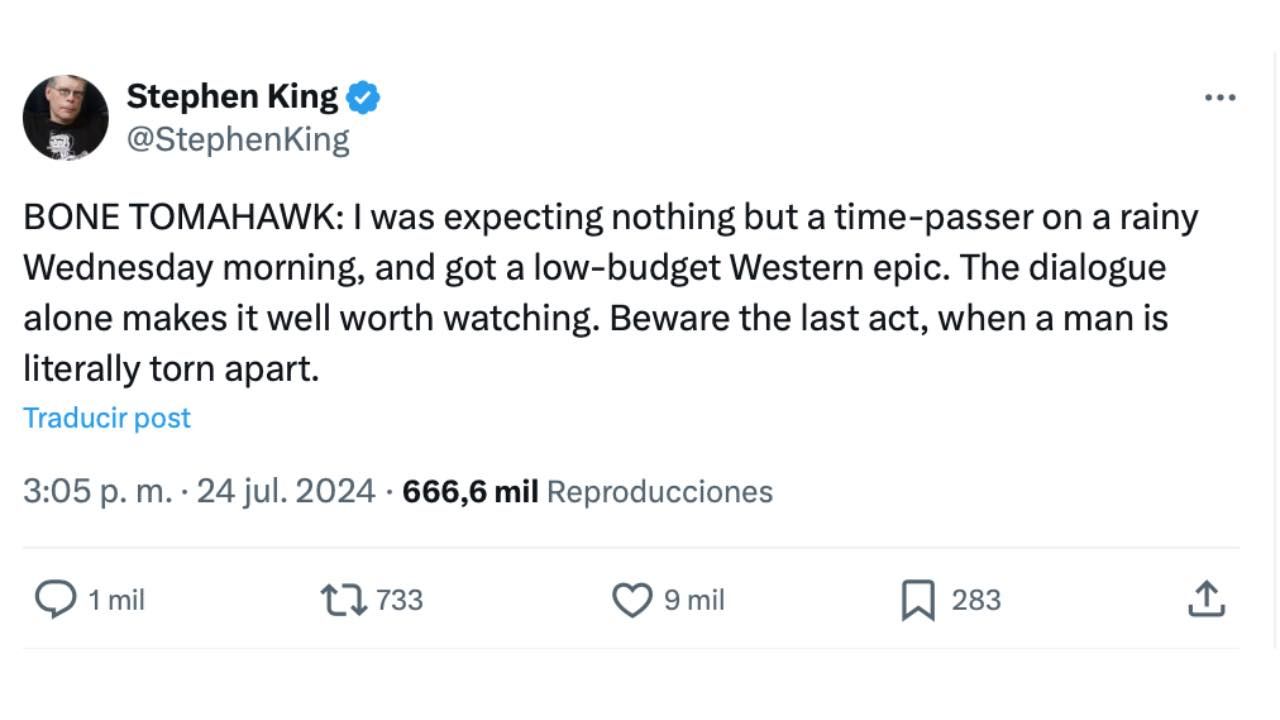Click the 1 mil replies count
Screen dimensions: 1280x720
pyautogui.click(x=116, y=600)
